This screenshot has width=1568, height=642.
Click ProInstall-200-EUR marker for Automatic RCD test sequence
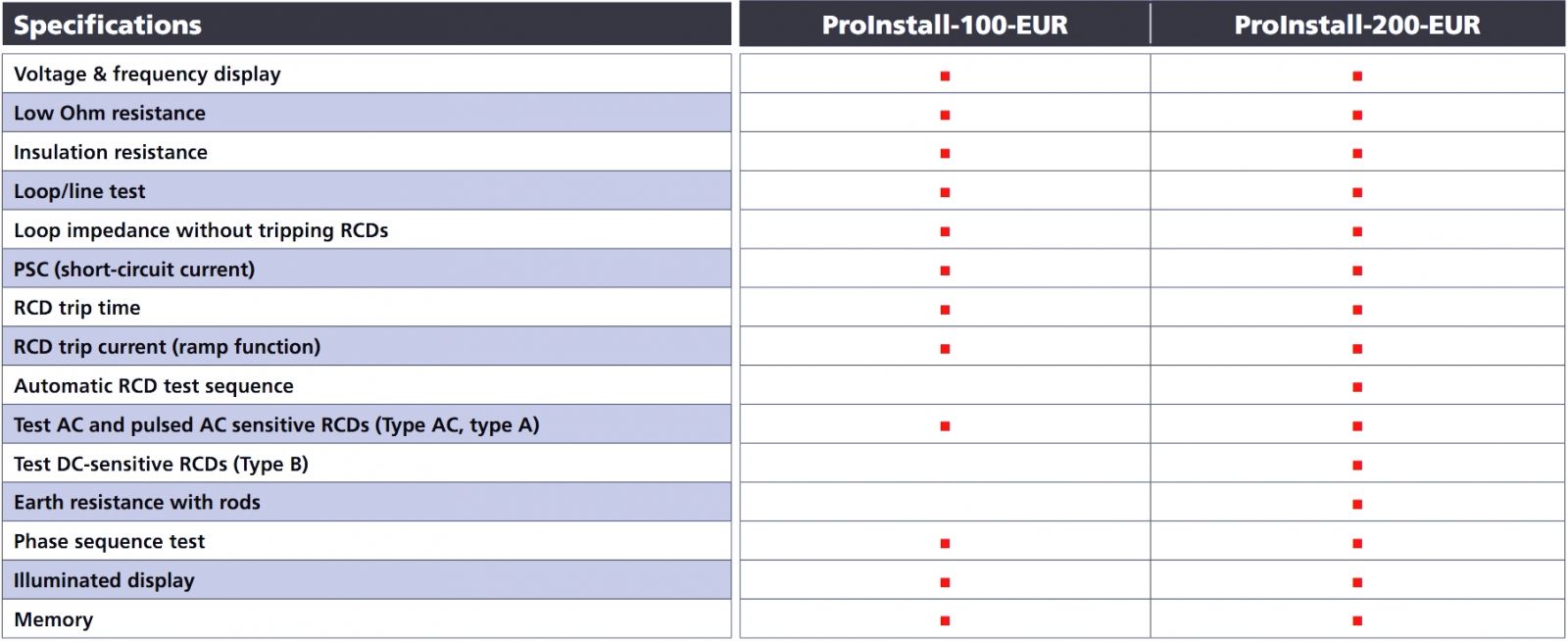click(x=1357, y=387)
